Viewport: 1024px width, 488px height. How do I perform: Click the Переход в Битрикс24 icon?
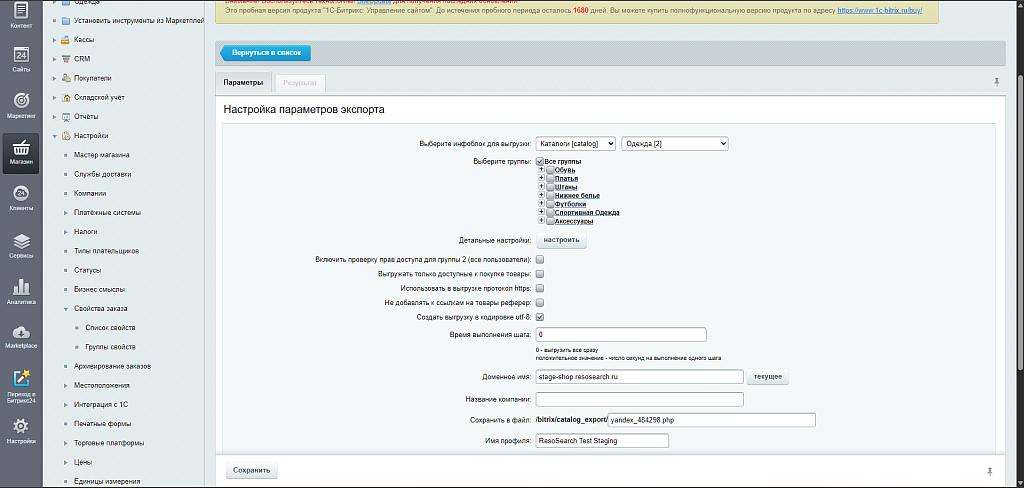tap(21, 385)
